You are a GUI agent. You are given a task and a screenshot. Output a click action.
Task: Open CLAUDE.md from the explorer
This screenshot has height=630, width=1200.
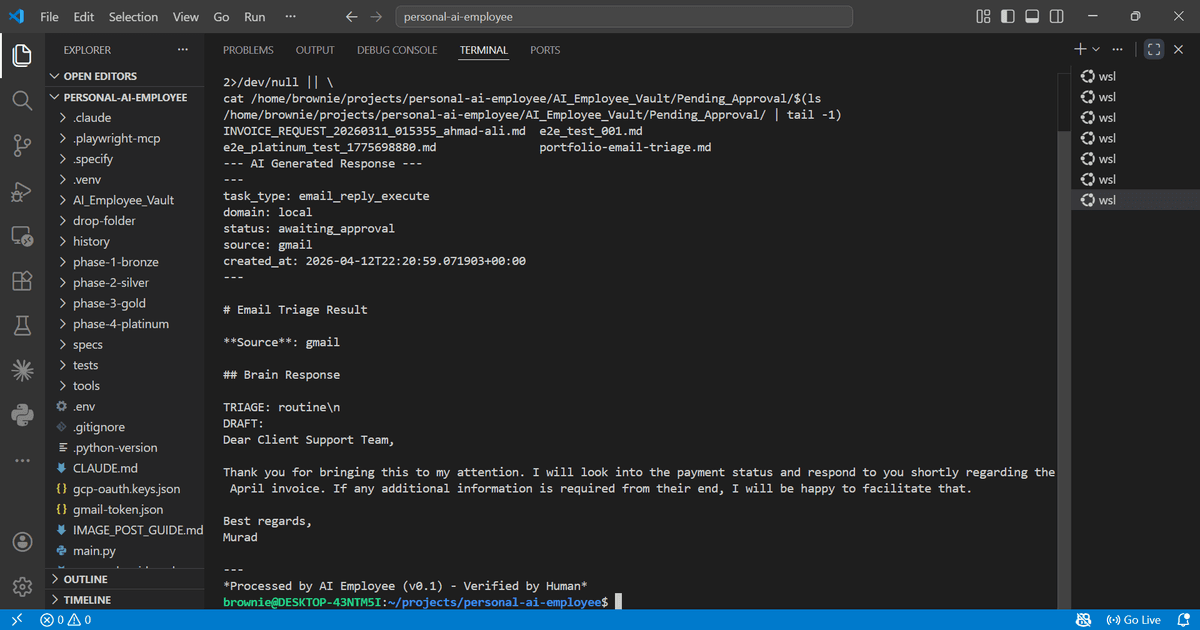105,468
